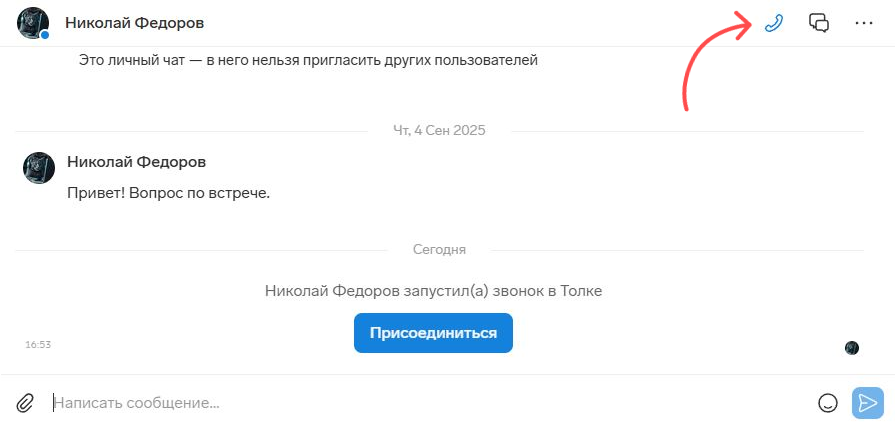Click the "Это личный чат" info notice
Image resolution: width=895 pixels, height=431 pixels.
[308, 61]
